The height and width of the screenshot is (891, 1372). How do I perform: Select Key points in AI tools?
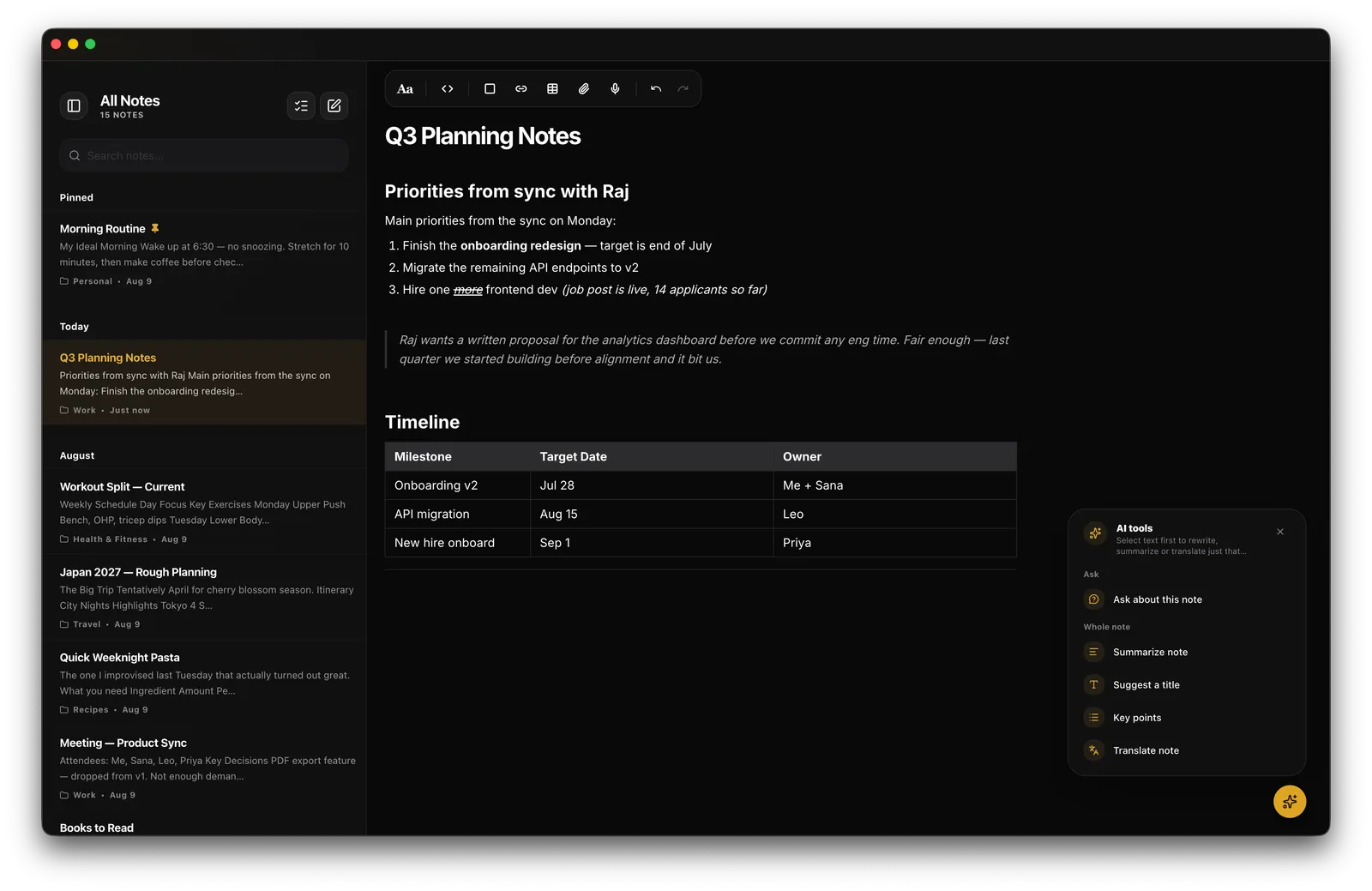tap(1187, 718)
